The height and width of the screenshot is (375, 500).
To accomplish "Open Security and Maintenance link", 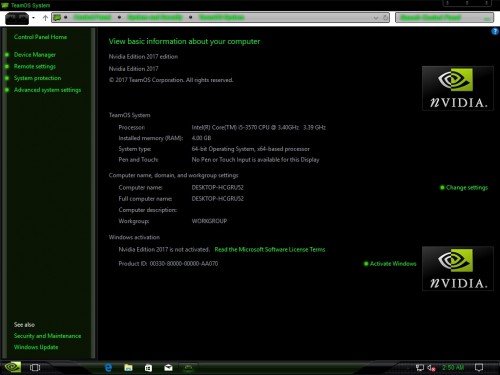I will tap(47, 336).
